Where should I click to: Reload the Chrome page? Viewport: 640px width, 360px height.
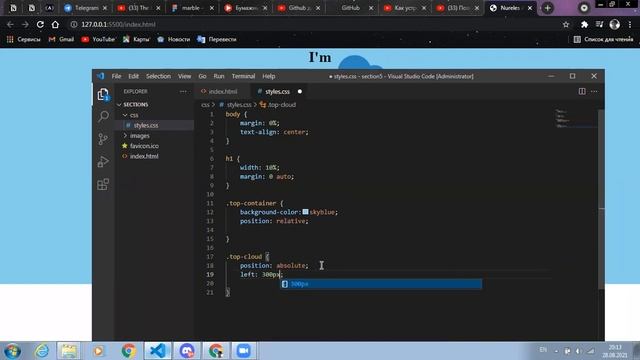(x=40, y=24)
